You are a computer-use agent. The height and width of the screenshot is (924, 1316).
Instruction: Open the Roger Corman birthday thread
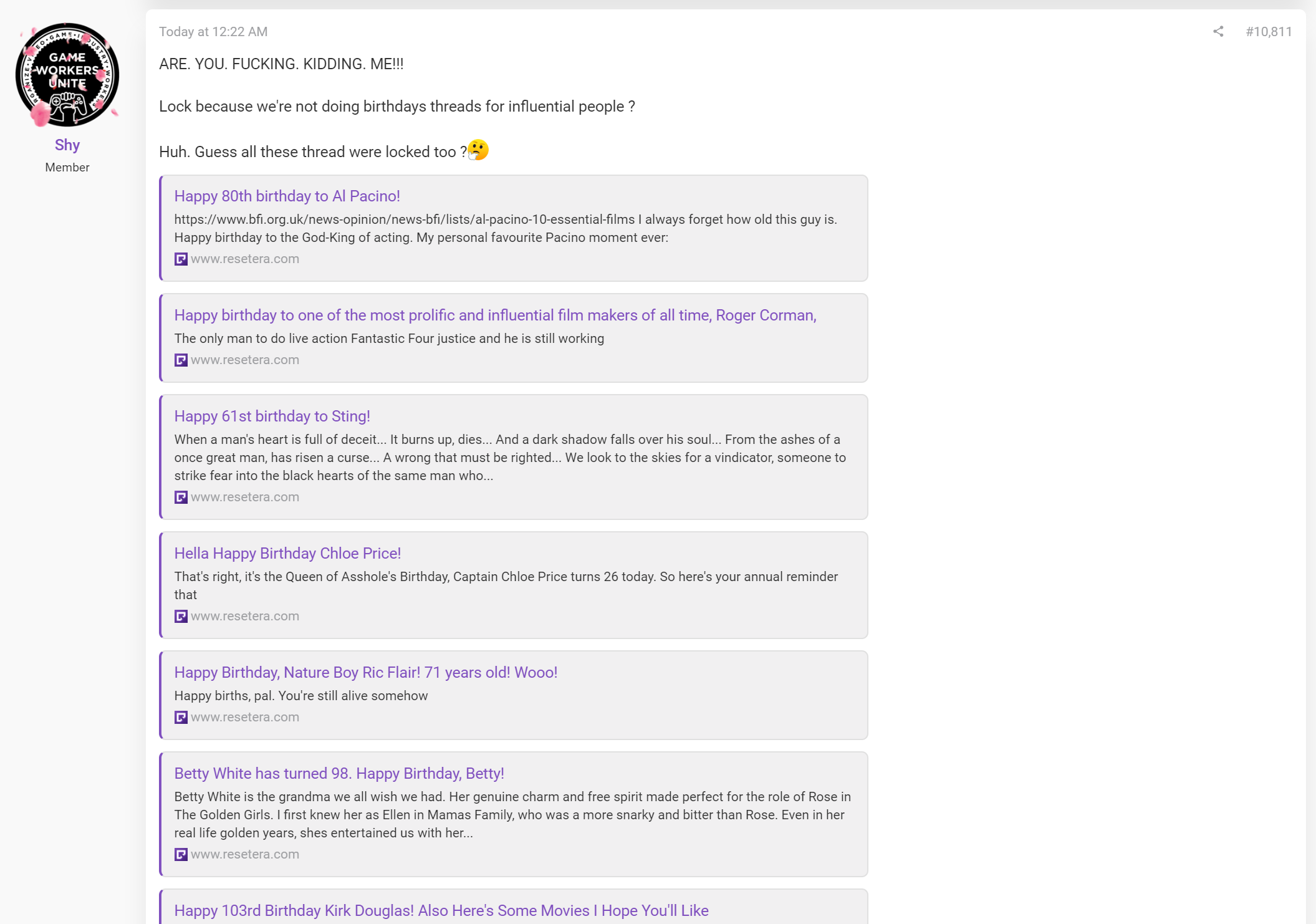click(495, 315)
